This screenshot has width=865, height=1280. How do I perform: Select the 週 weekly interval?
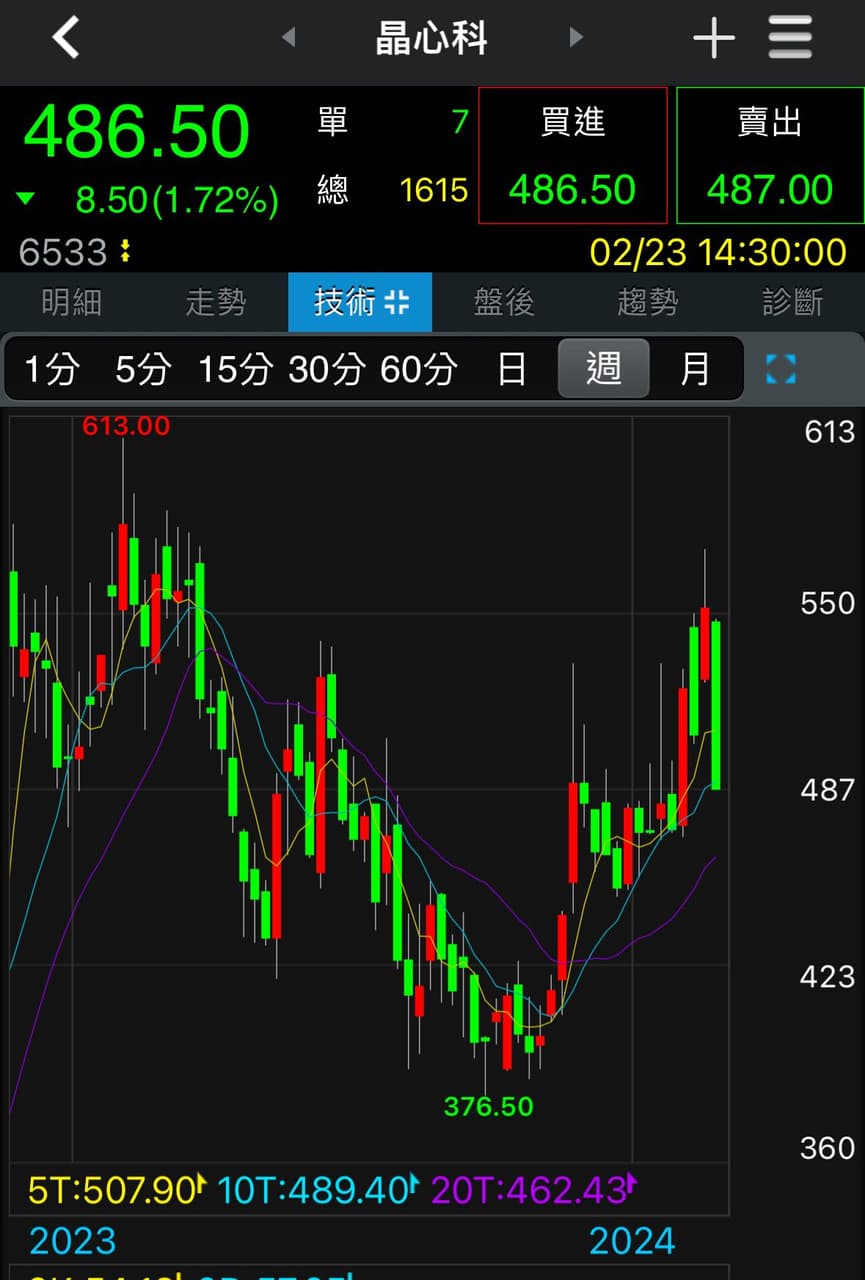pyautogui.click(x=603, y=369)
